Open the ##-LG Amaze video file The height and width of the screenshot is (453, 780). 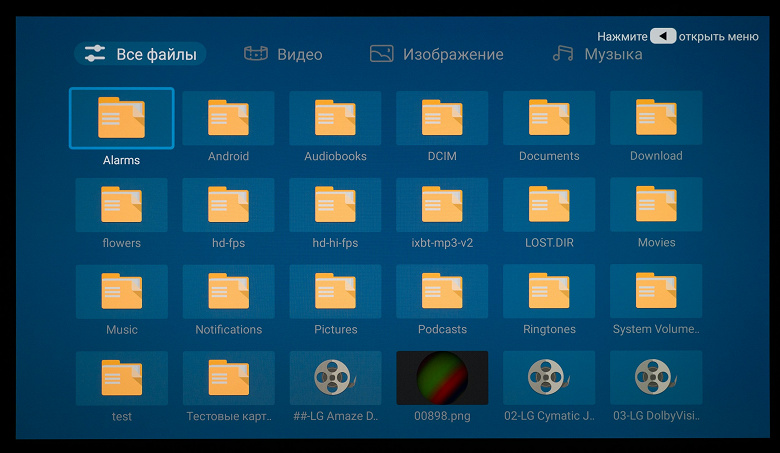[x=335, y=378]
